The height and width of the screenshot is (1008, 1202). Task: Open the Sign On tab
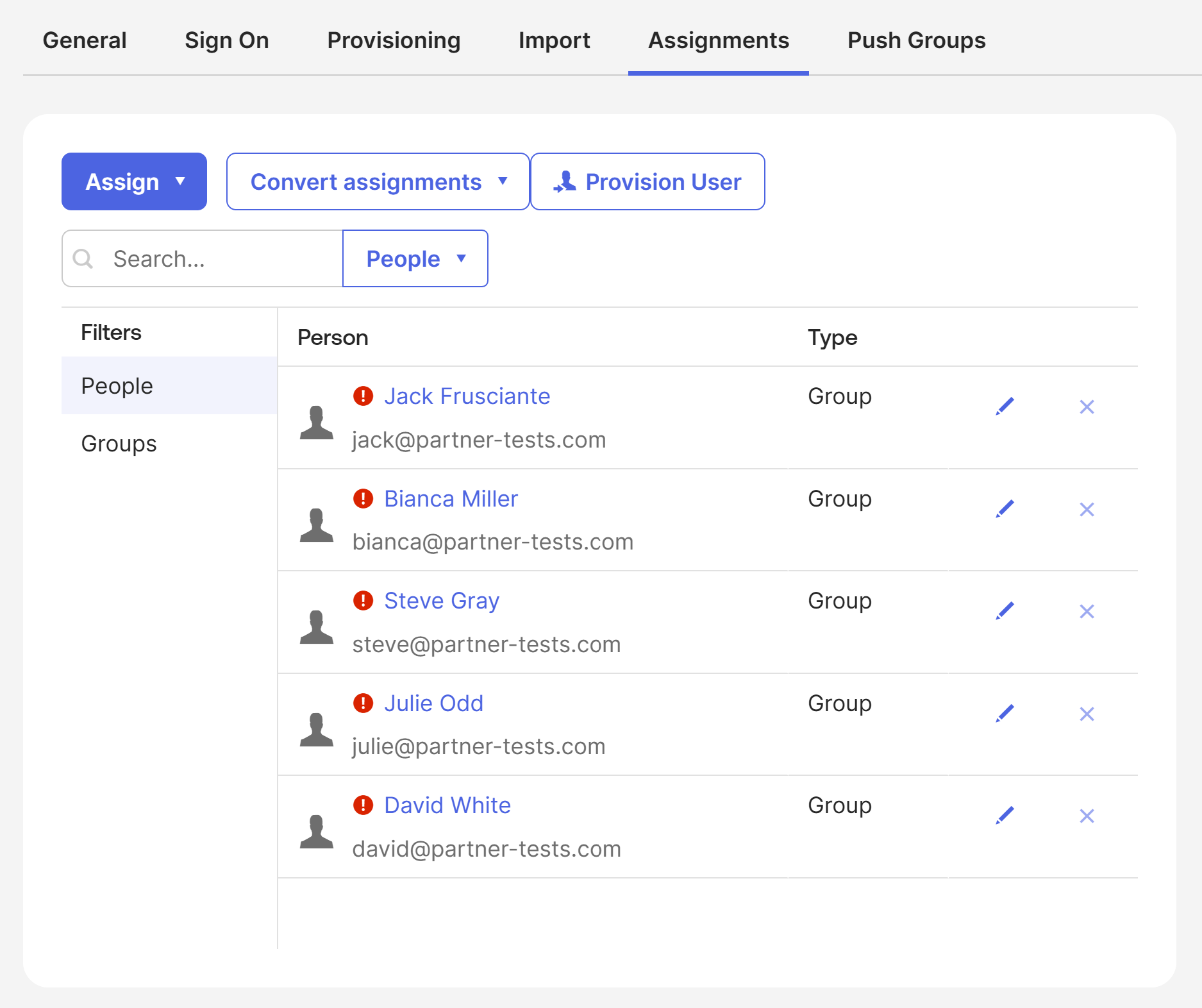pyautogui.click(x=227, y=40)
